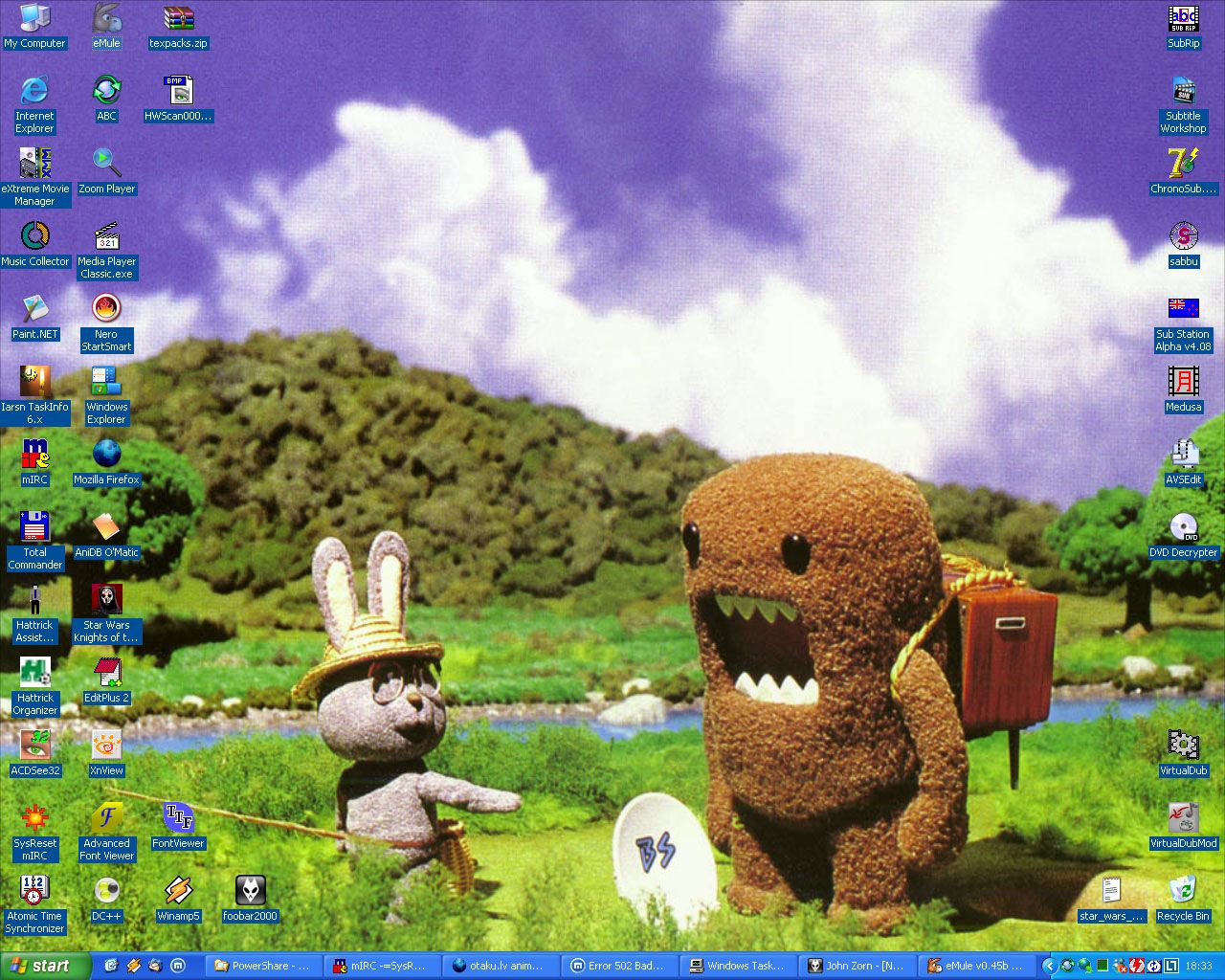Image resolution: width=1225 pixels, height=980 pixels.
Task: Open the My Computer desktop icon
Action: 34,26
